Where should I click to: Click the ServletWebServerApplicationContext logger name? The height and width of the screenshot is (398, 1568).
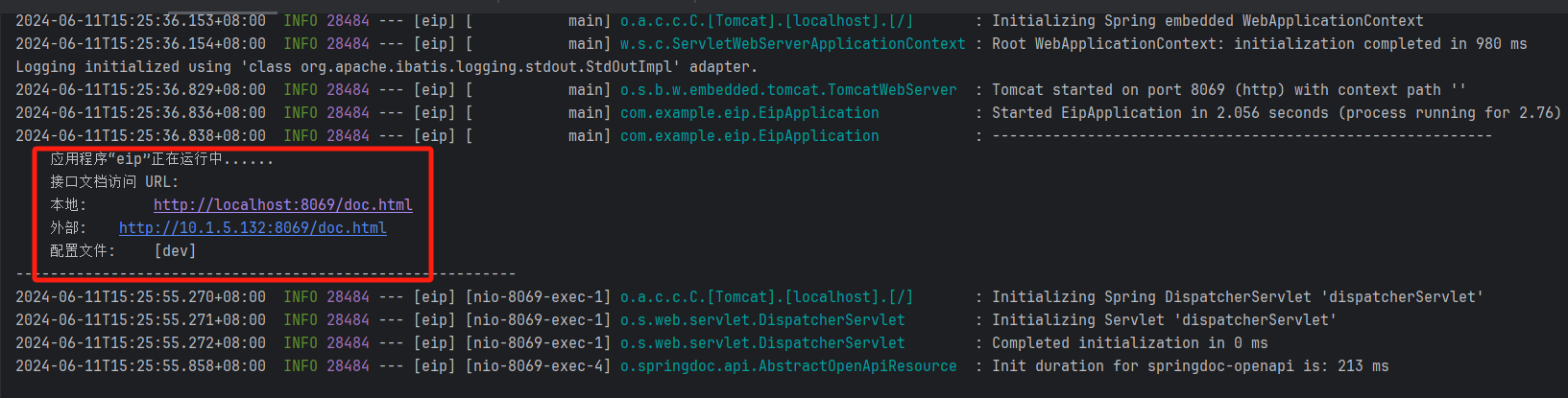792,44
